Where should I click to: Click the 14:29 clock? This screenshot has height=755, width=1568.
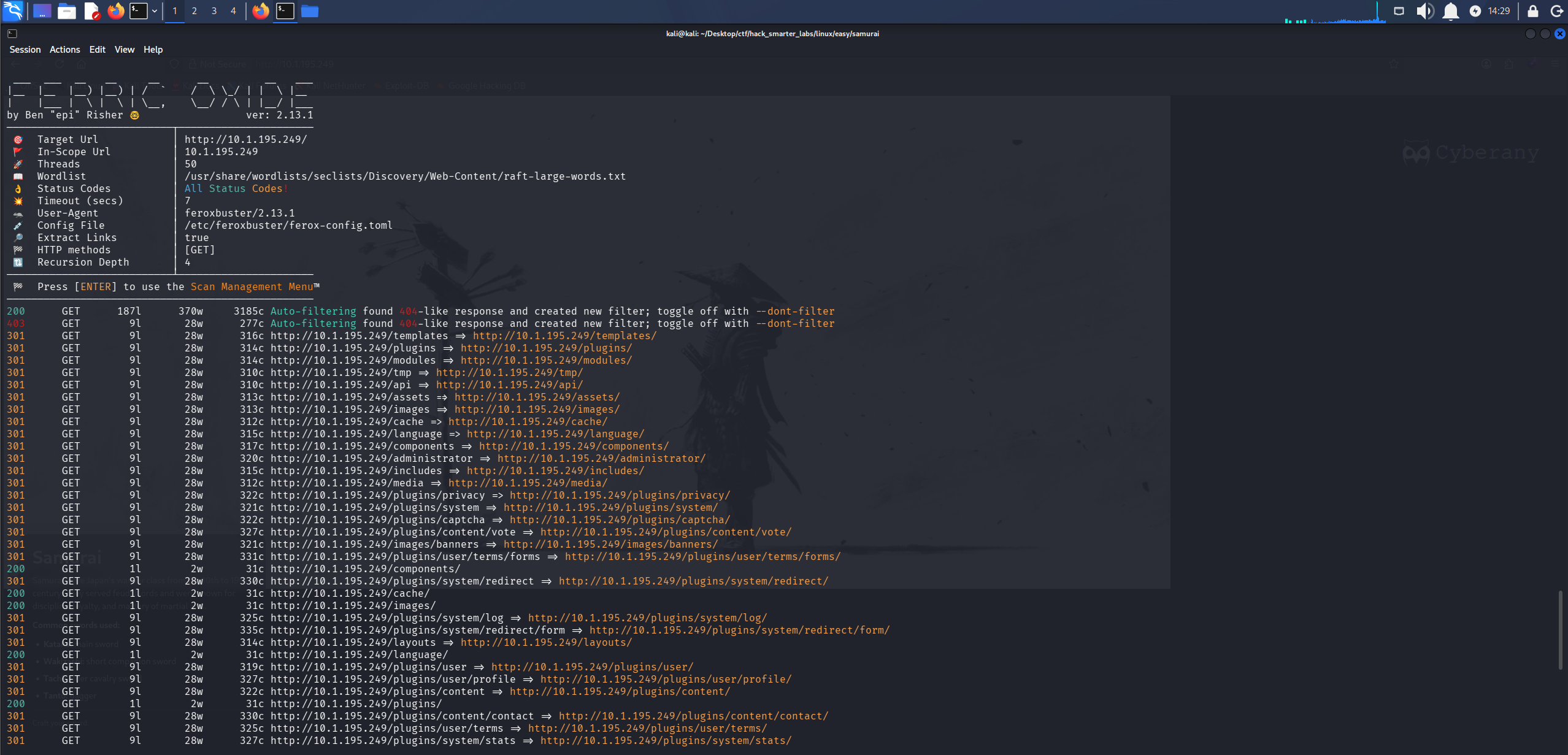1499,11
